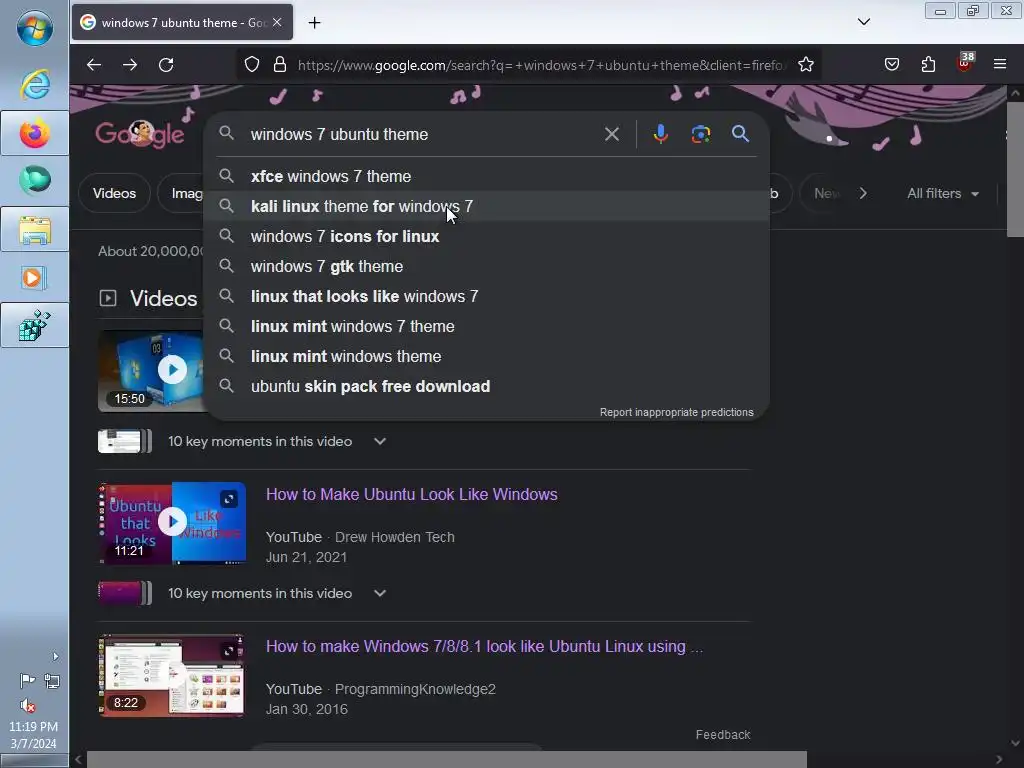Choose suggestion linux that looks like windows 7
This screenshot has height=768, width=1024.
pyautogui.click(x=487, y=296)
